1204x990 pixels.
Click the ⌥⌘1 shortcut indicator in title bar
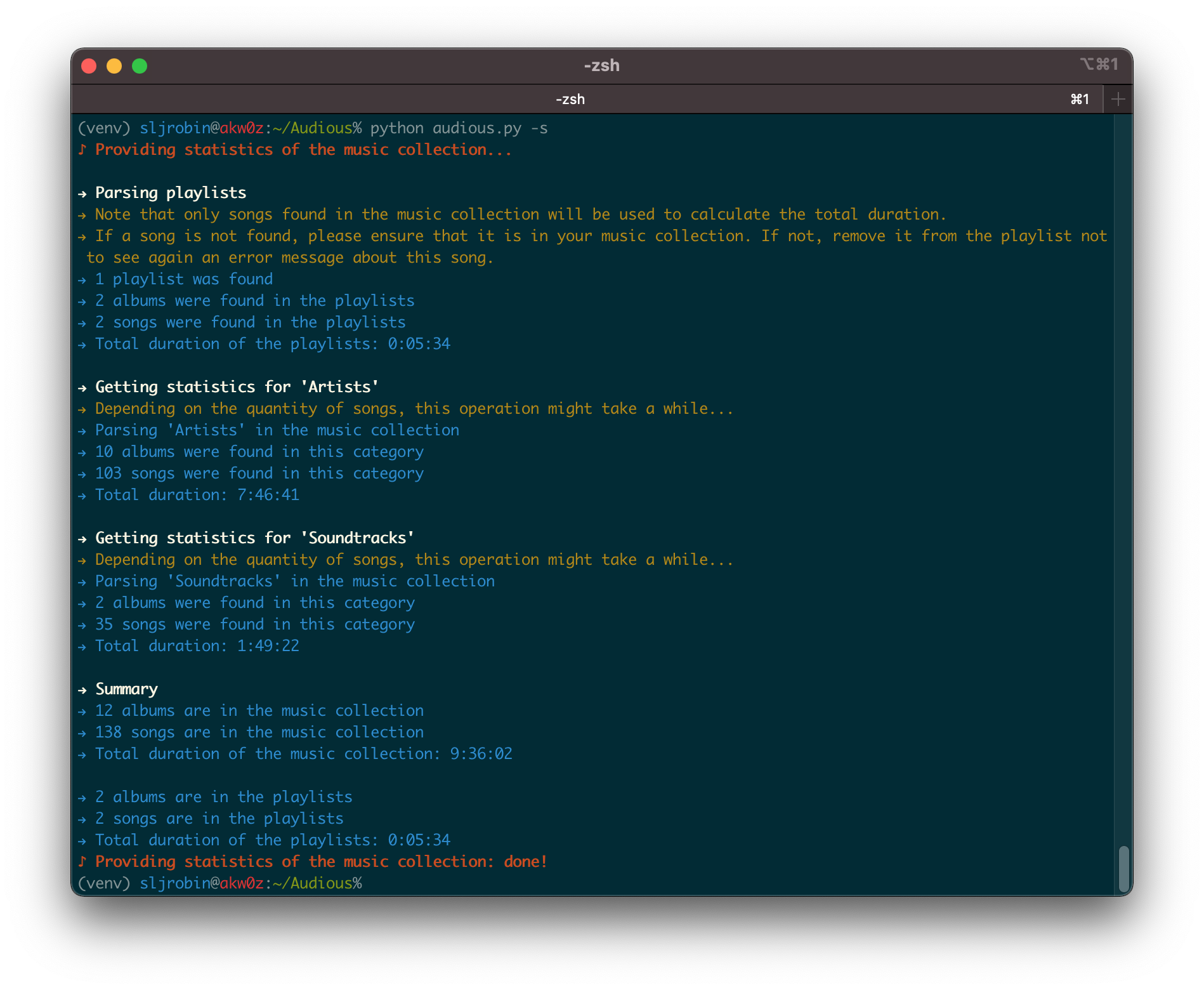tap(1099, 65)
